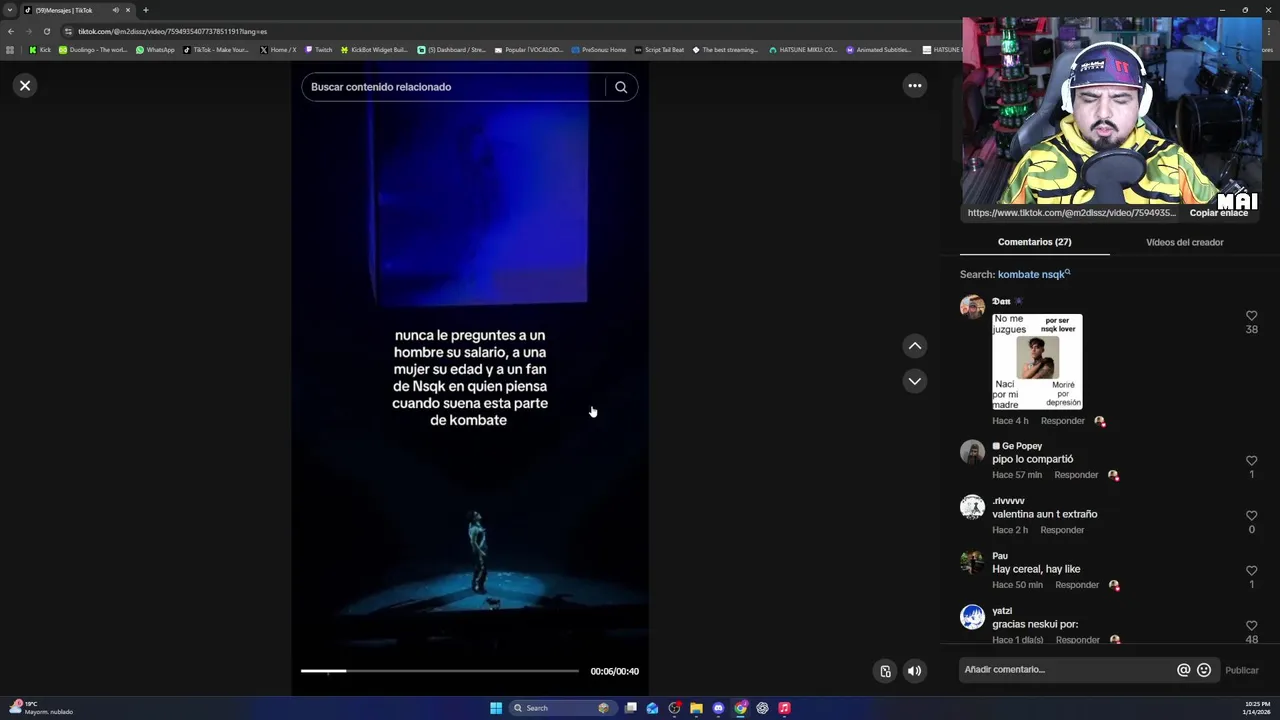Click Copiar enlace button
Viewport: 1280px width, 720px height.
point(1218,213)
